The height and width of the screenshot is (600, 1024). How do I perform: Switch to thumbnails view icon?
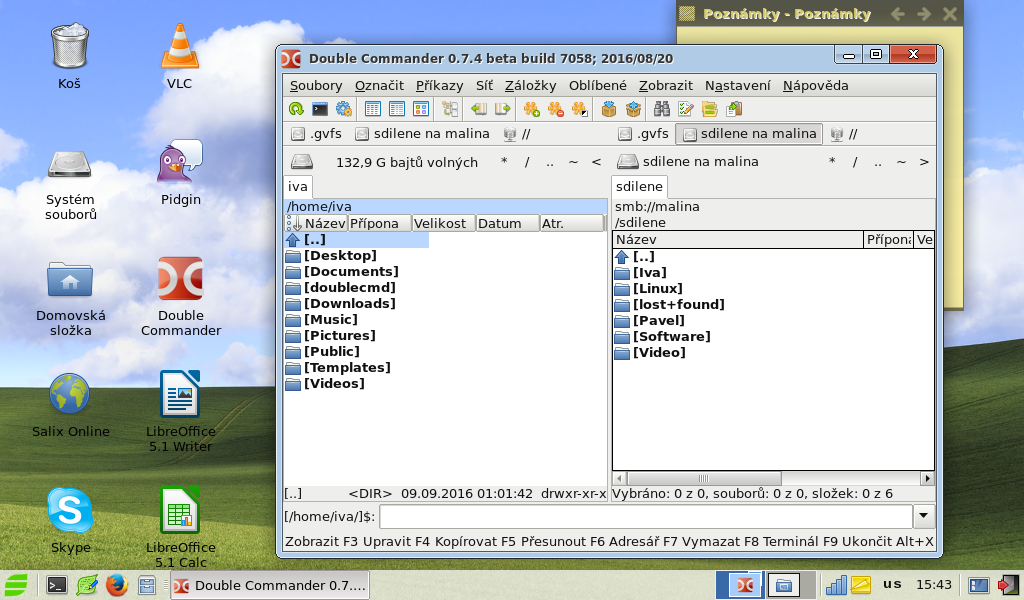pyautogui.click(x=421, y=109)
